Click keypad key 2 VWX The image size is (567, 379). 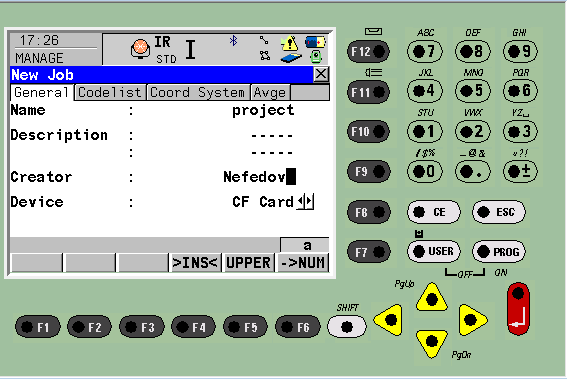coord(472,131)
